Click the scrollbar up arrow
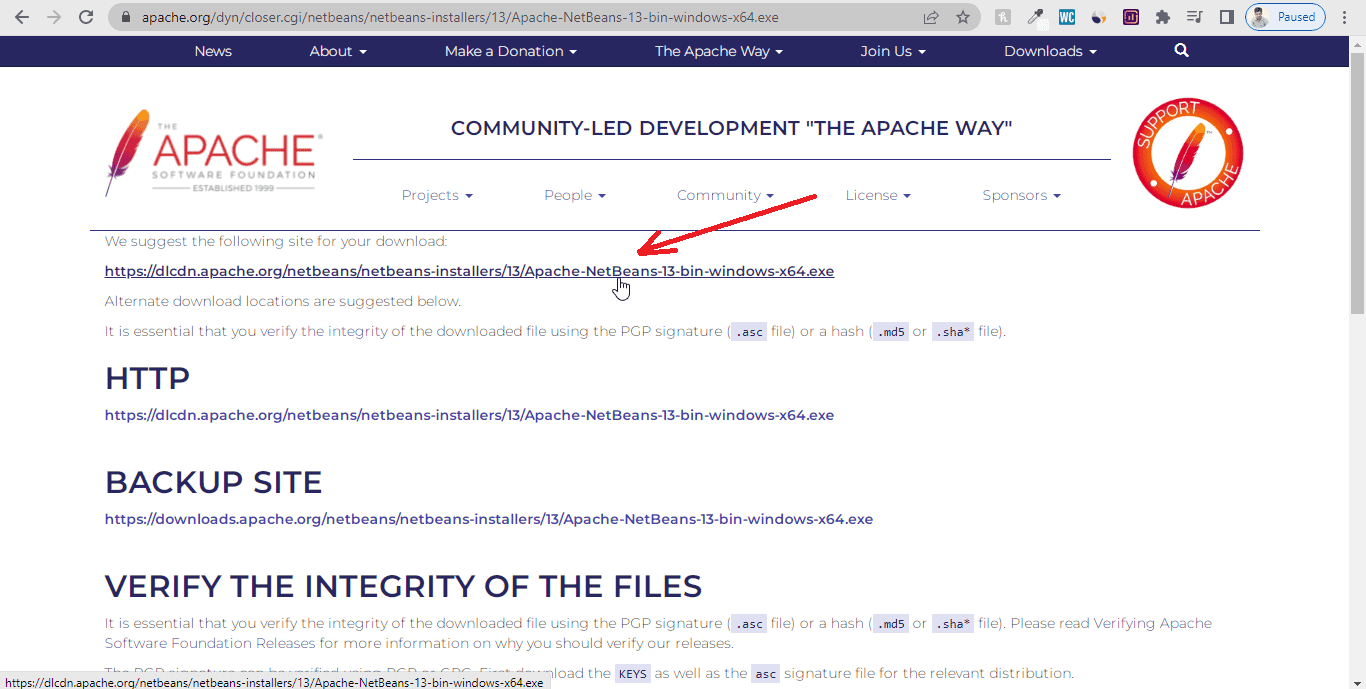This screenshot has height=689, width=1366. 1357,43
